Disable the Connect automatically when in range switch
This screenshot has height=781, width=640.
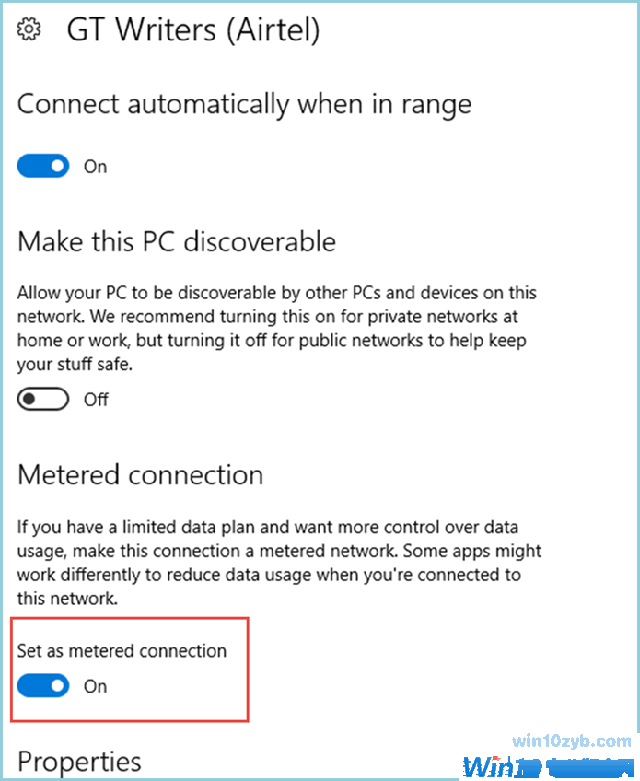[43, 166]
